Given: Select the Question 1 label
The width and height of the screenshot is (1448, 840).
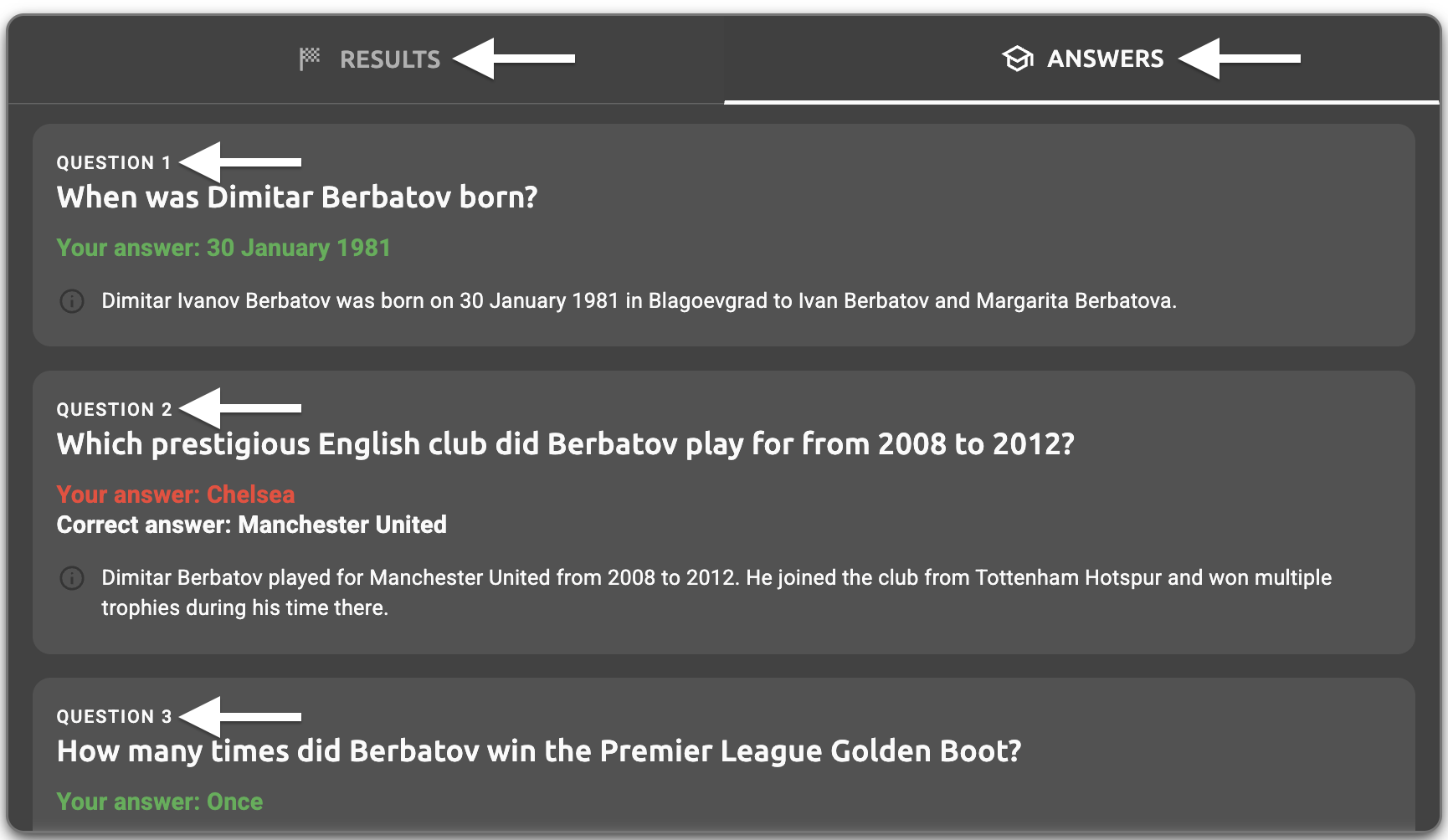Looking at the screenshot, I should [113, 163].
